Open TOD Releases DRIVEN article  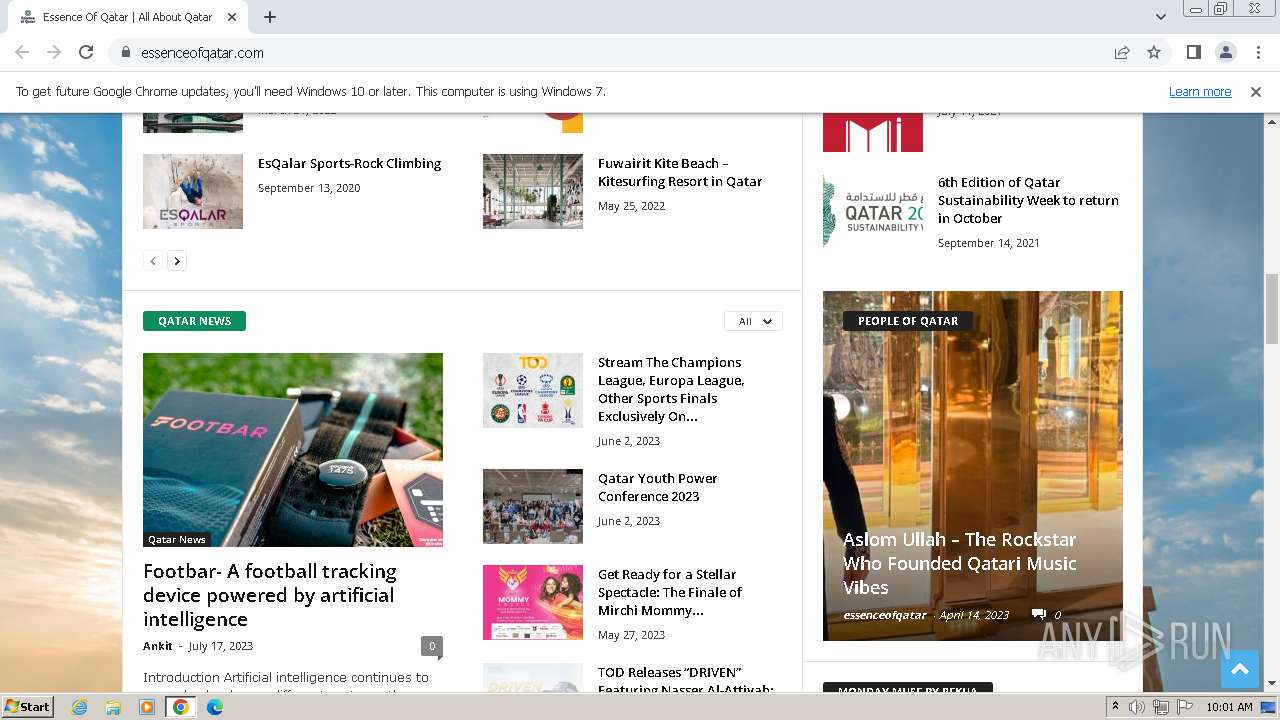pyautogui.click(x=686, y=681)
